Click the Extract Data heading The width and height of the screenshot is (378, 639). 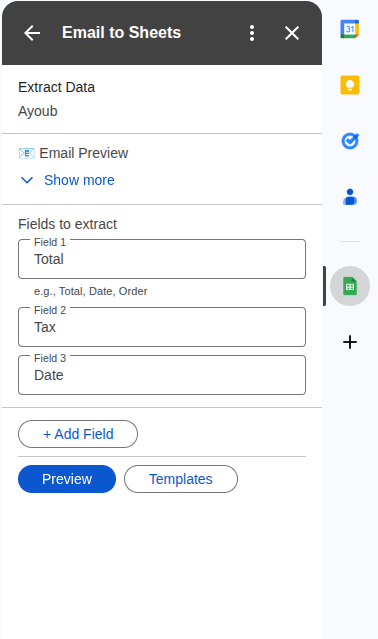pos(57,87)
